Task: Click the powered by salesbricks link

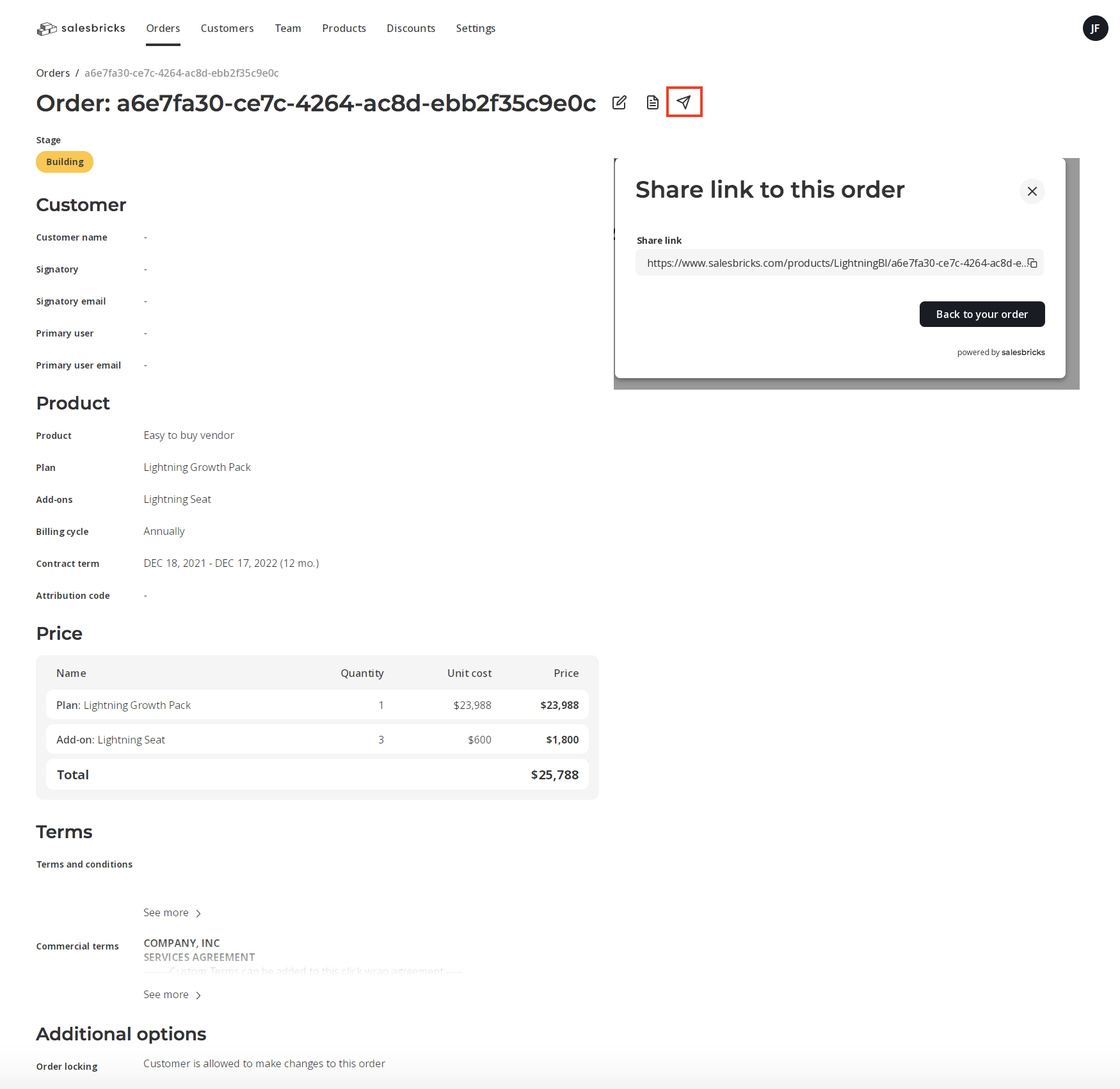Action: [1001, 353]
